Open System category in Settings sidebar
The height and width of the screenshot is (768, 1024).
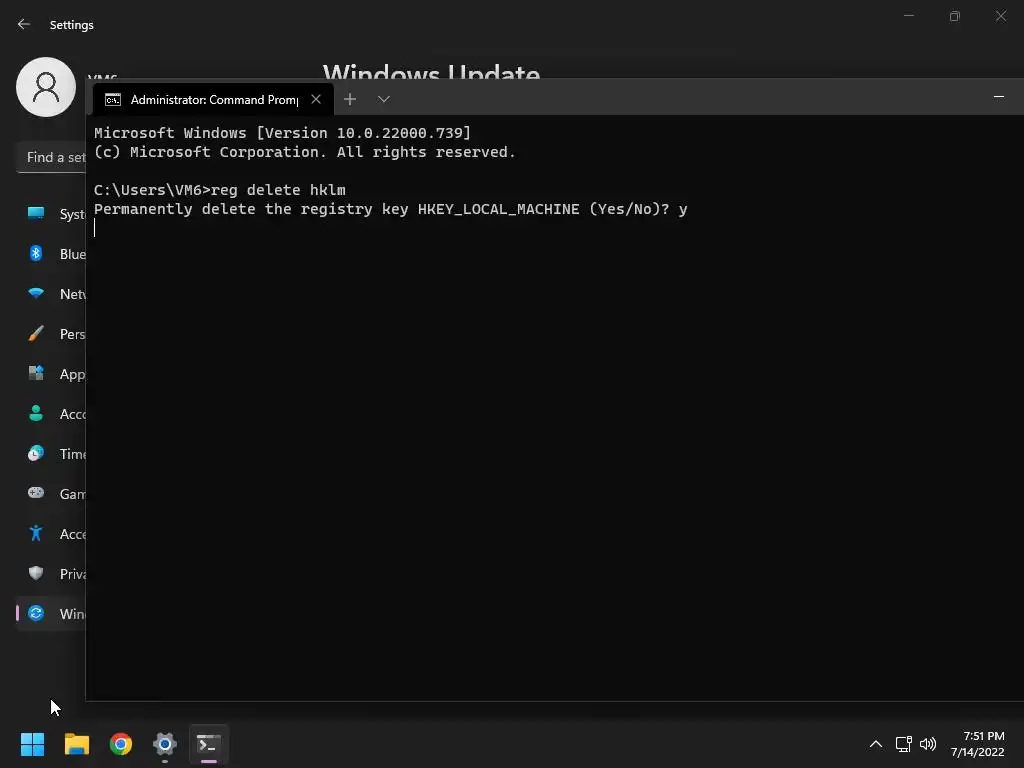[x=51, y=214]
